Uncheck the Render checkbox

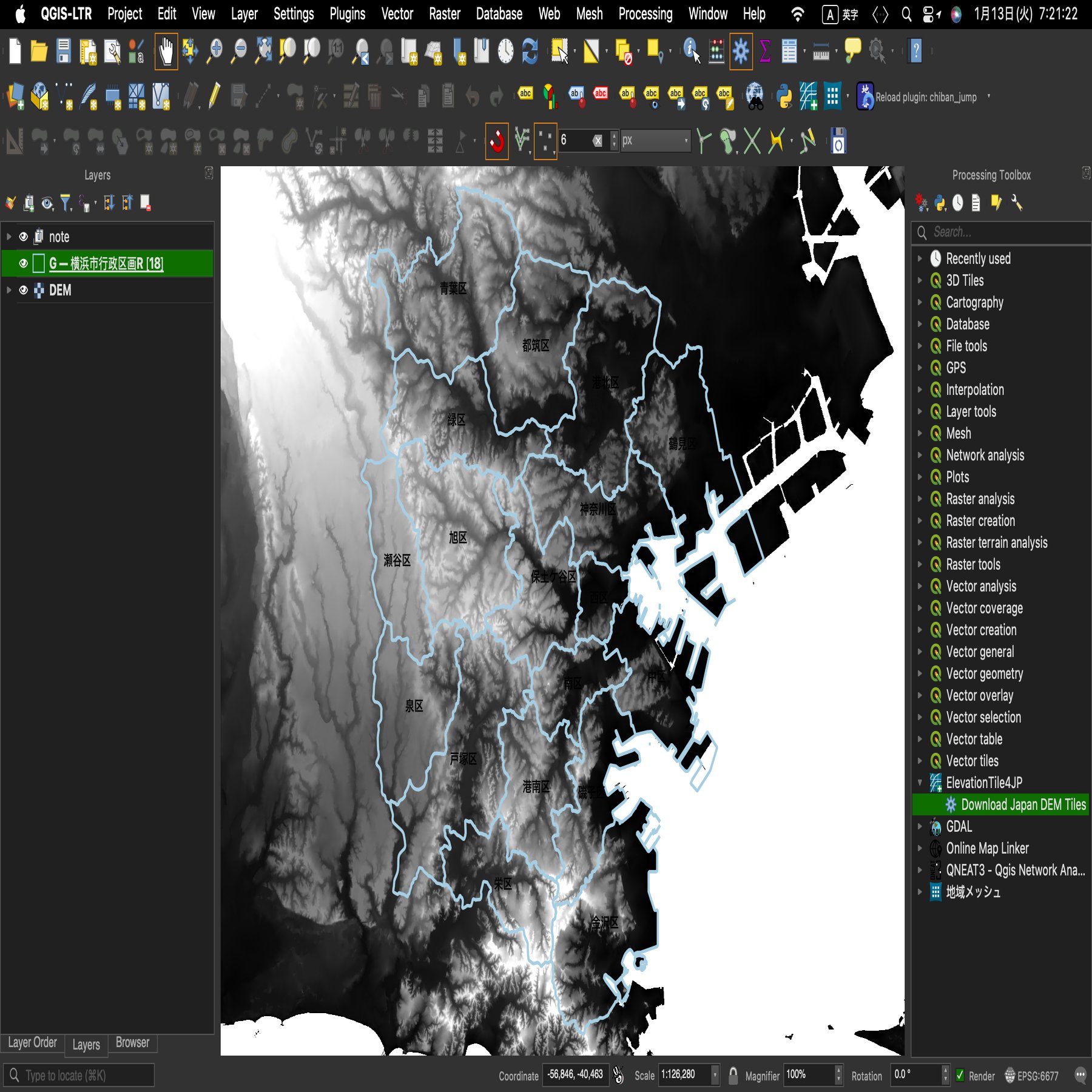click(960, 1076)
